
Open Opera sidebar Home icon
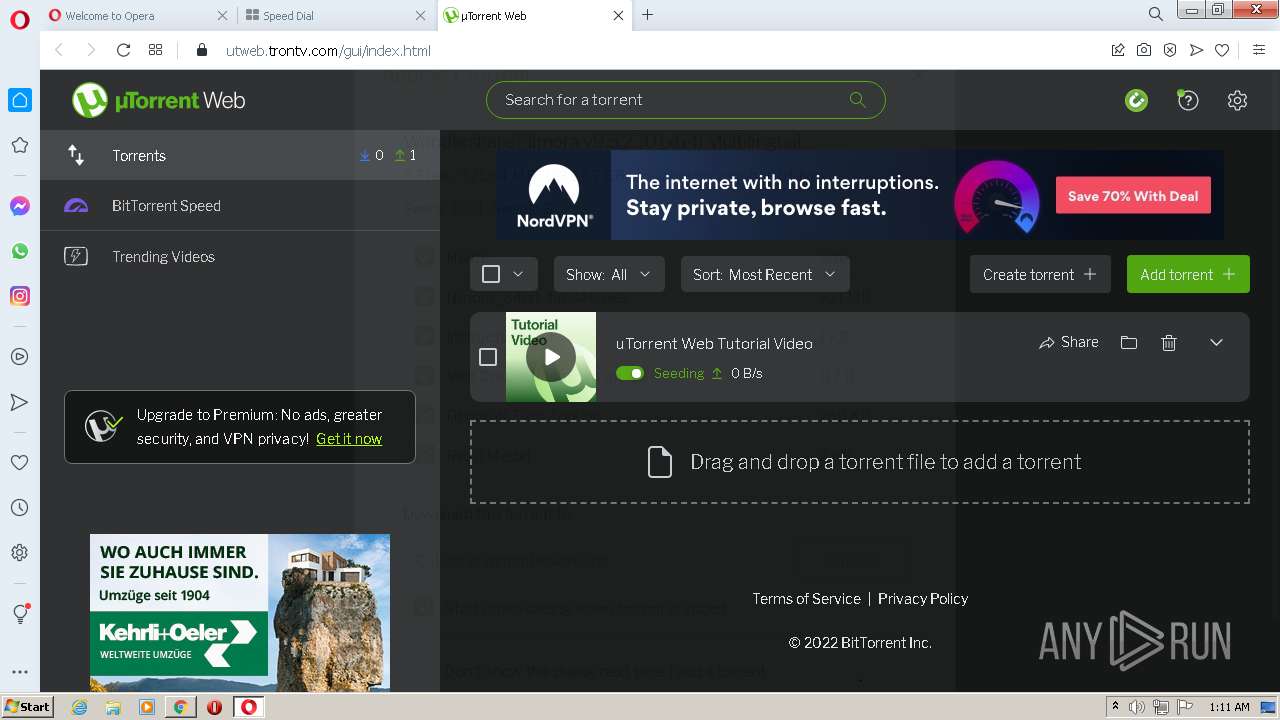coord(19,100)
